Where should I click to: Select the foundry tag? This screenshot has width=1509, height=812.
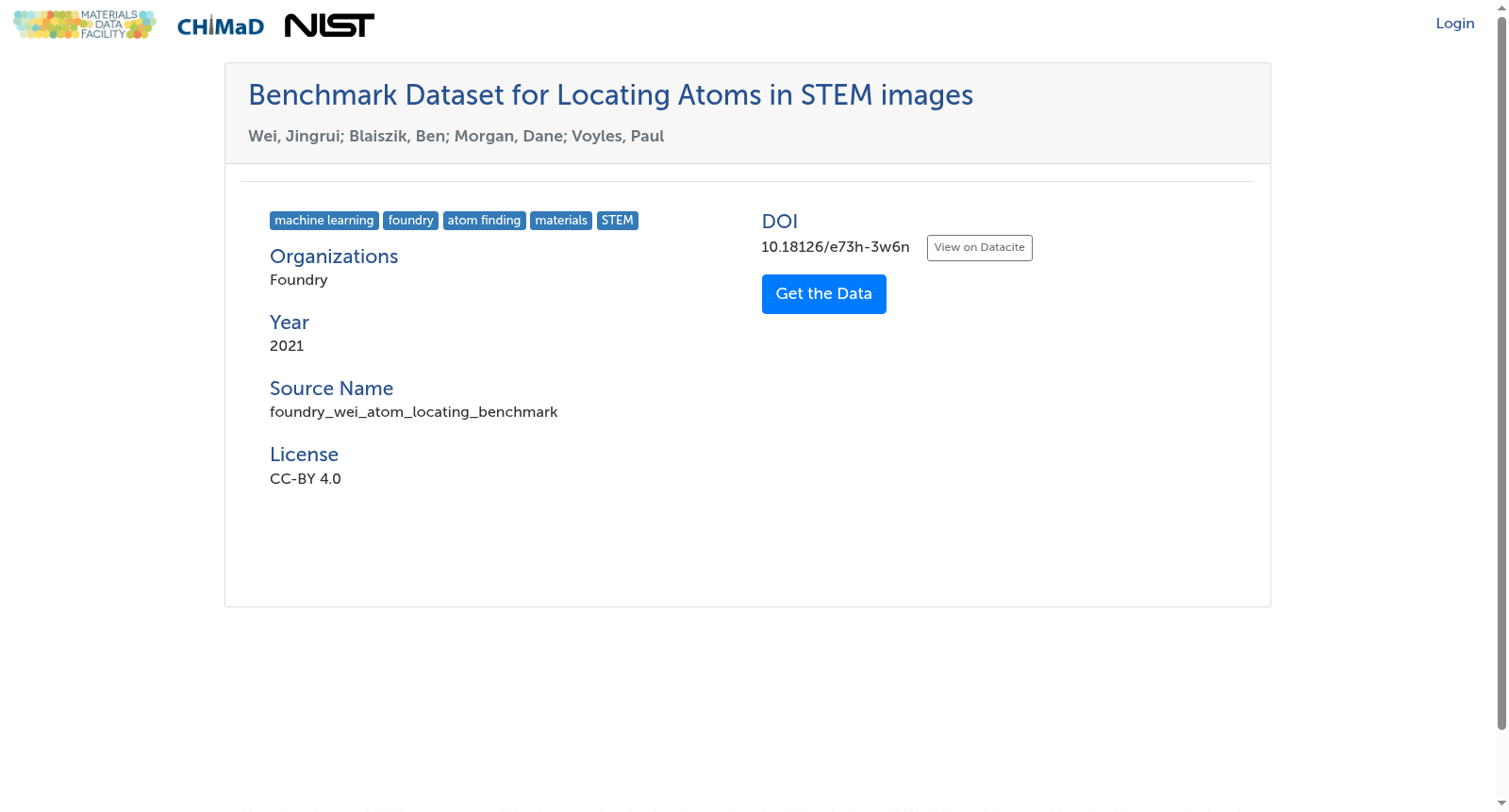pos(410,221)
